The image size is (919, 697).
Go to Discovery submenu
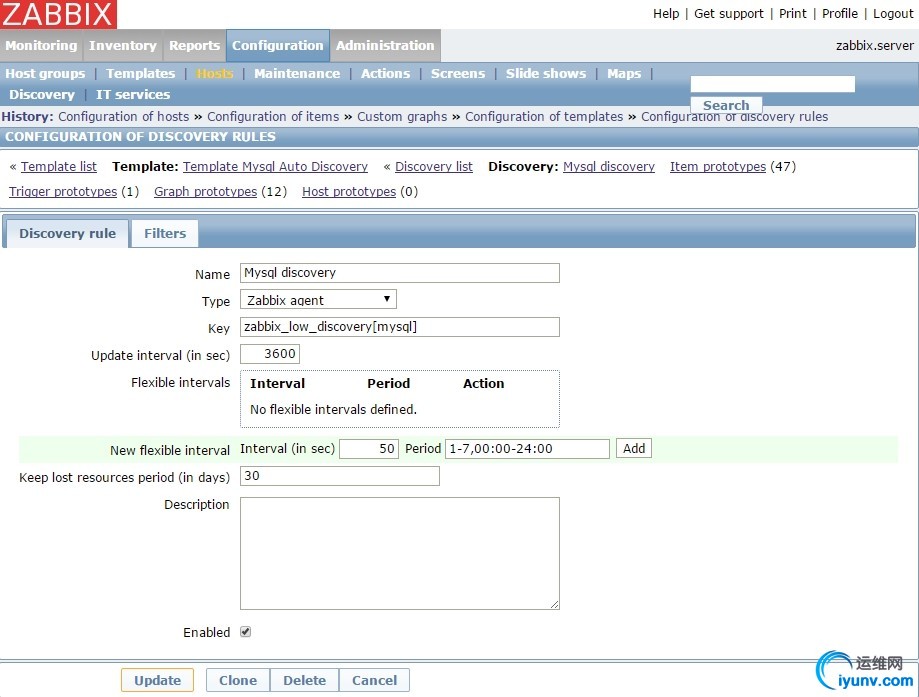(x=42, y=94)
